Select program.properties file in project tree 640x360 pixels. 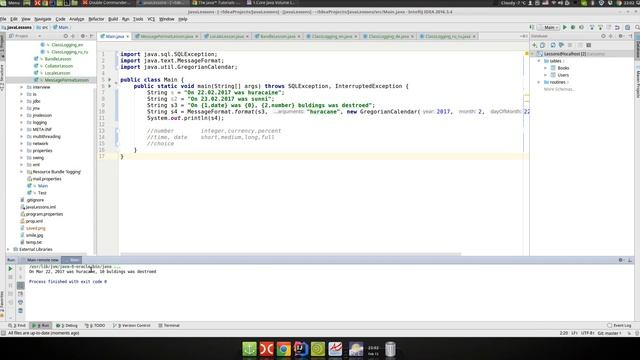(44, 214)
